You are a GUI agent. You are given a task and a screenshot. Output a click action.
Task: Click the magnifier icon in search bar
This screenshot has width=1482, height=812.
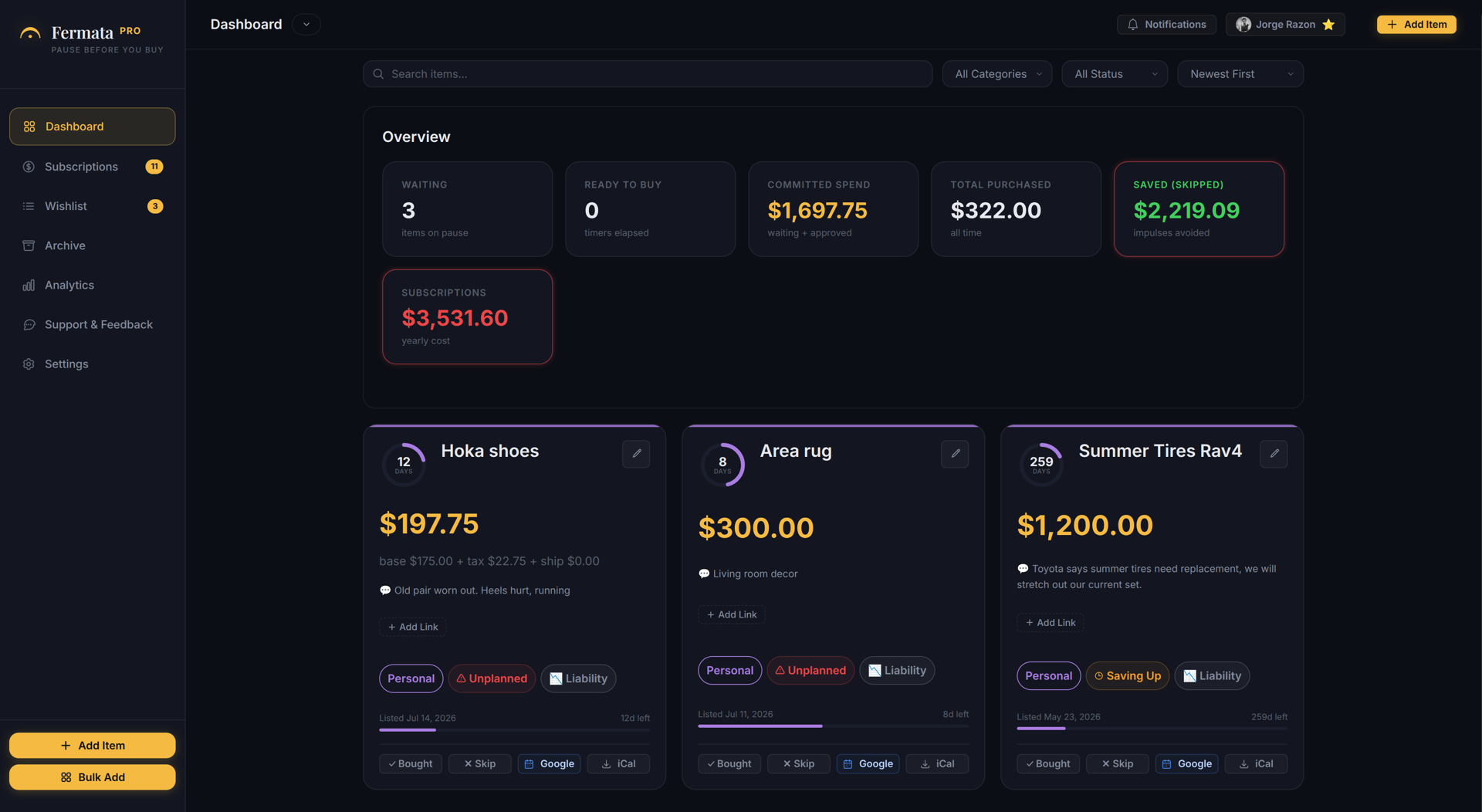[378, 74]
